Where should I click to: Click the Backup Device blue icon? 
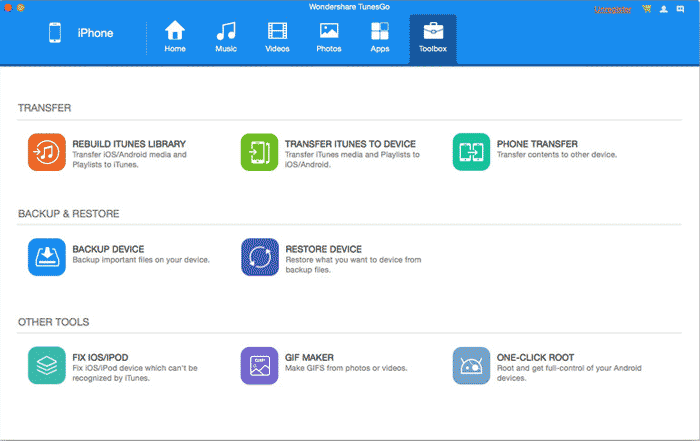(47, 257)
